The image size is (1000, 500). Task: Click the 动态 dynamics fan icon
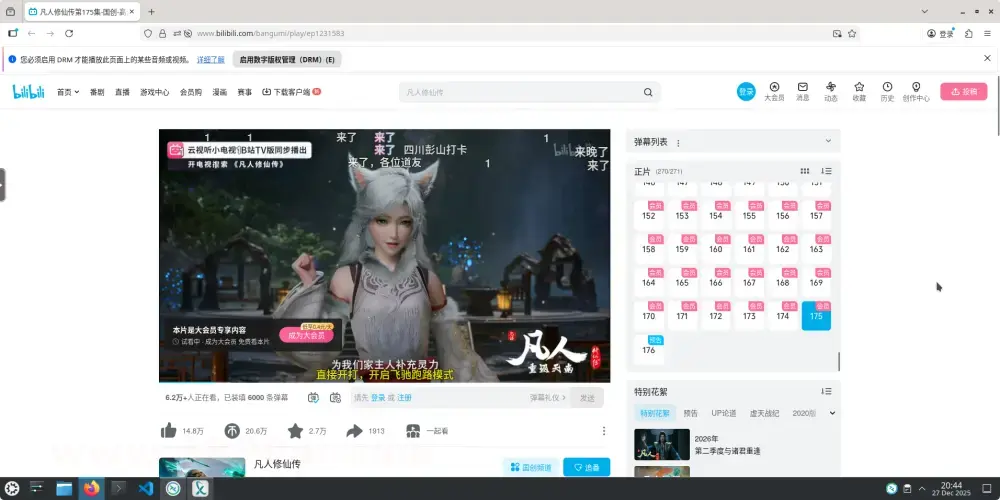(x=831, y=91)
